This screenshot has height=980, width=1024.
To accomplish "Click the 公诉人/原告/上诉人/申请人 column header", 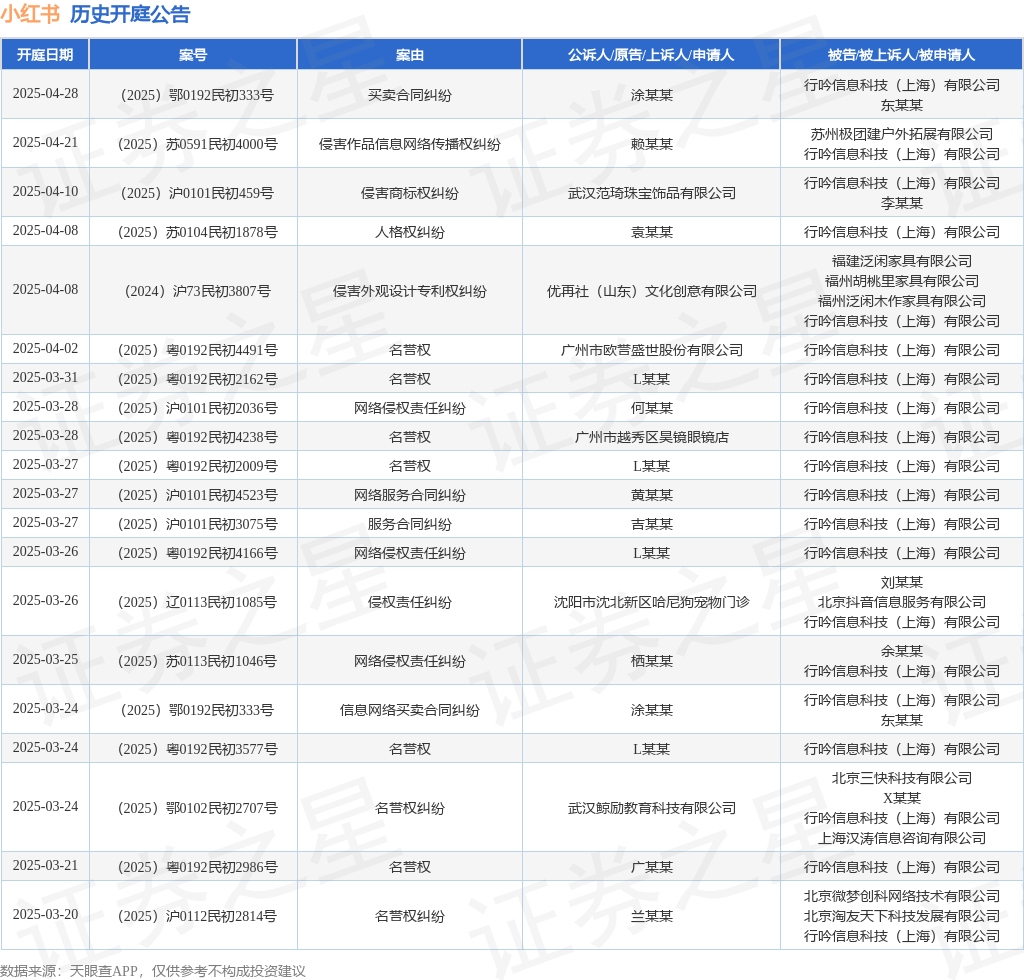I will [650, 55].
